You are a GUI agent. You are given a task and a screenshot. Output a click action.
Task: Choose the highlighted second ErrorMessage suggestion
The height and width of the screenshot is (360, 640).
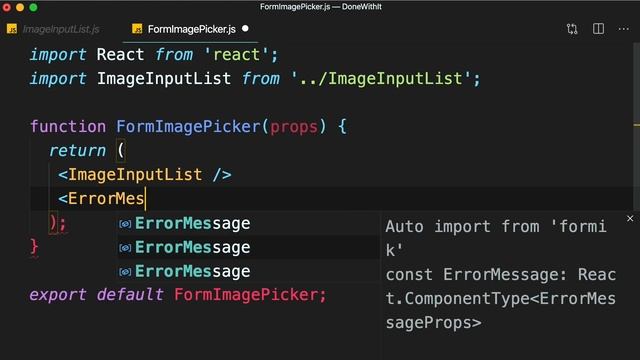[x=248, y=248]
